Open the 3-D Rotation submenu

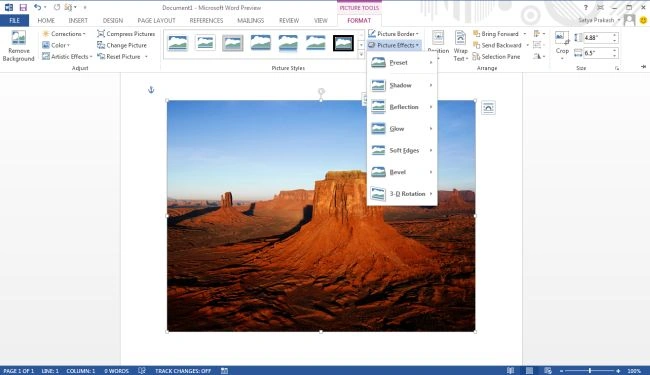(x=402, y=194)
